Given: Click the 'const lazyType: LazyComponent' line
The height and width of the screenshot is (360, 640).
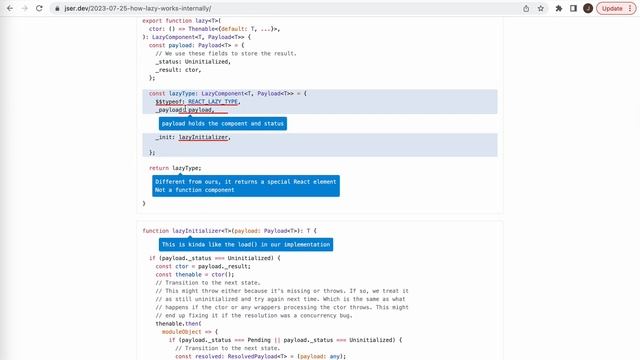Looking at the screenshot, I should tap(228, 93).
